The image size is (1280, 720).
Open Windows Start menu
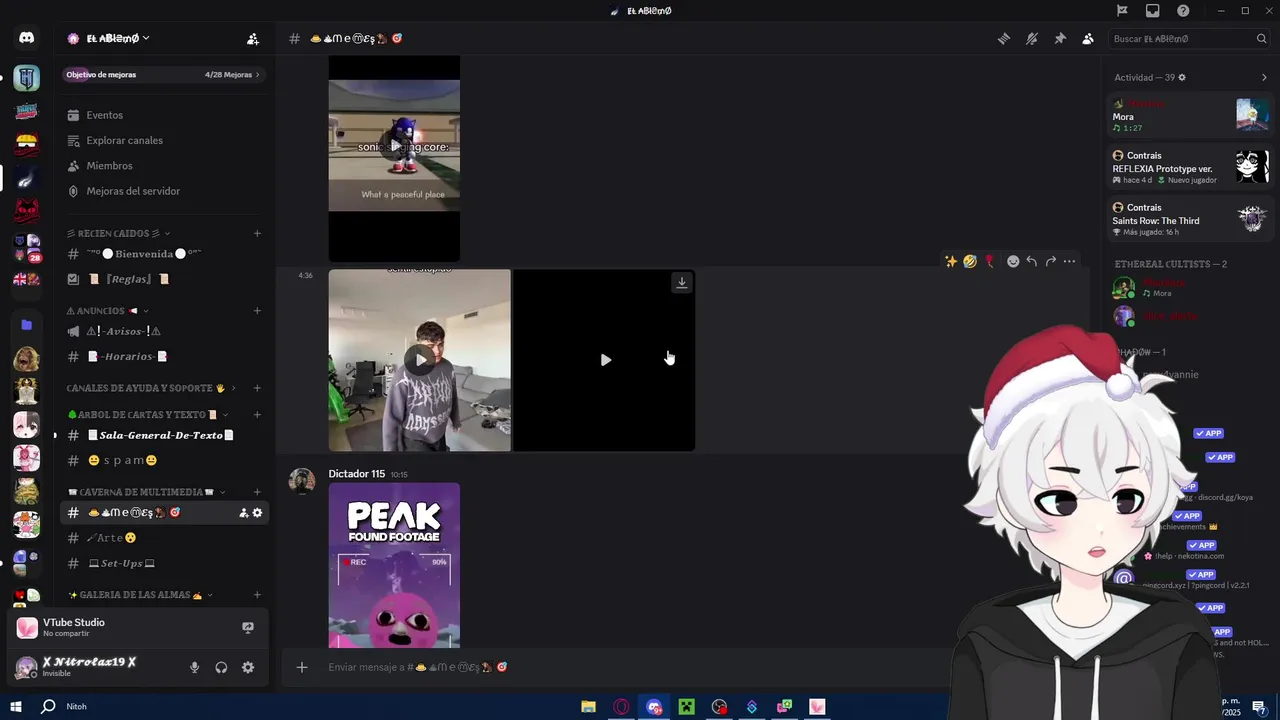16,706
